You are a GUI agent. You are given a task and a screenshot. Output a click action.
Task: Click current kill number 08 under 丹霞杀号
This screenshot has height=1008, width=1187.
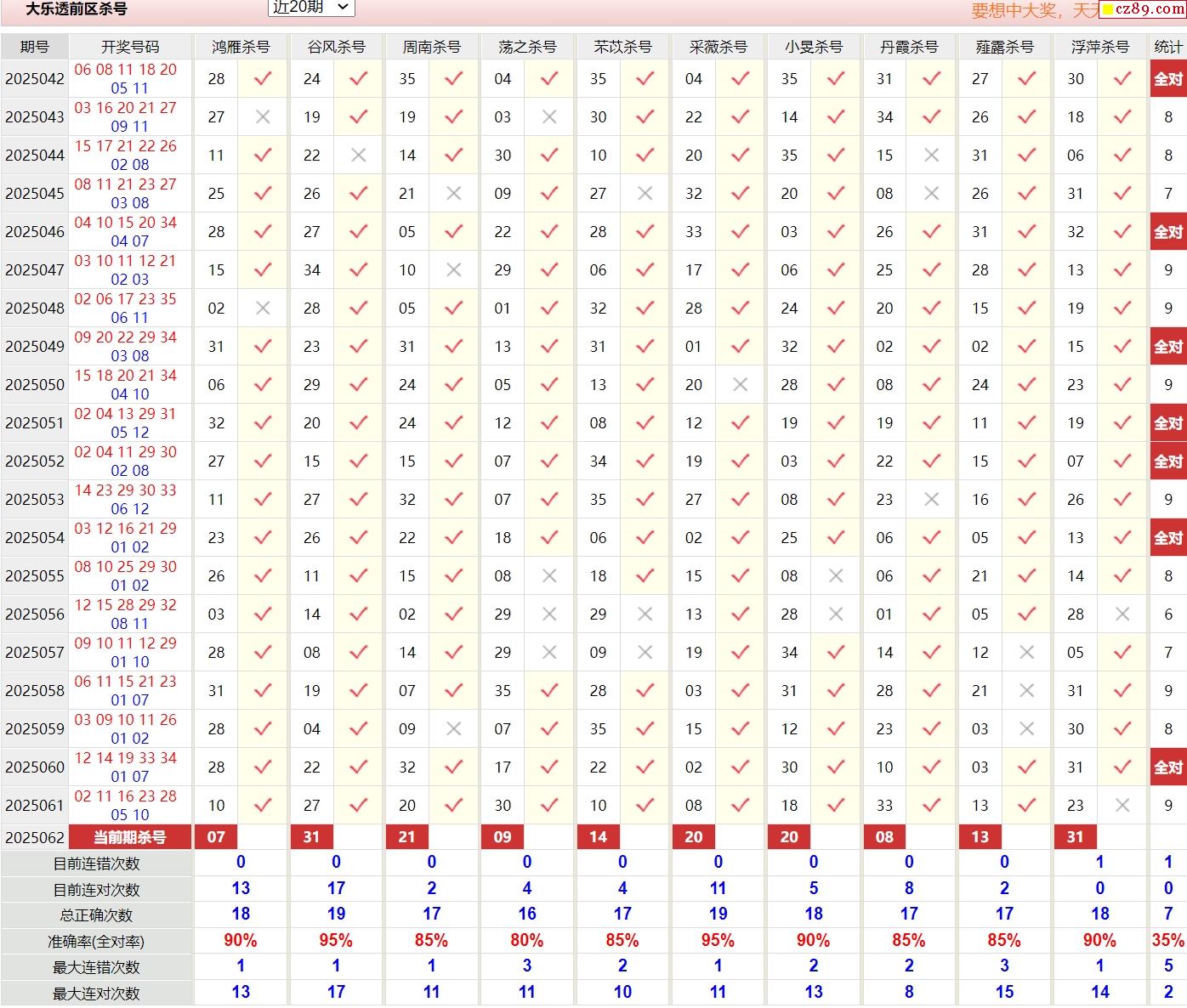(x=884, y=837)
